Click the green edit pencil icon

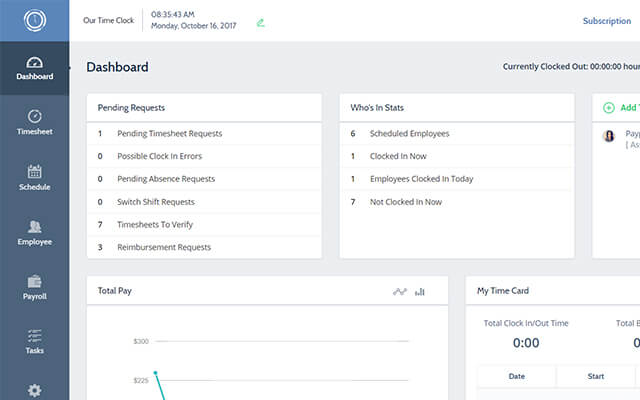click(261, 21)
